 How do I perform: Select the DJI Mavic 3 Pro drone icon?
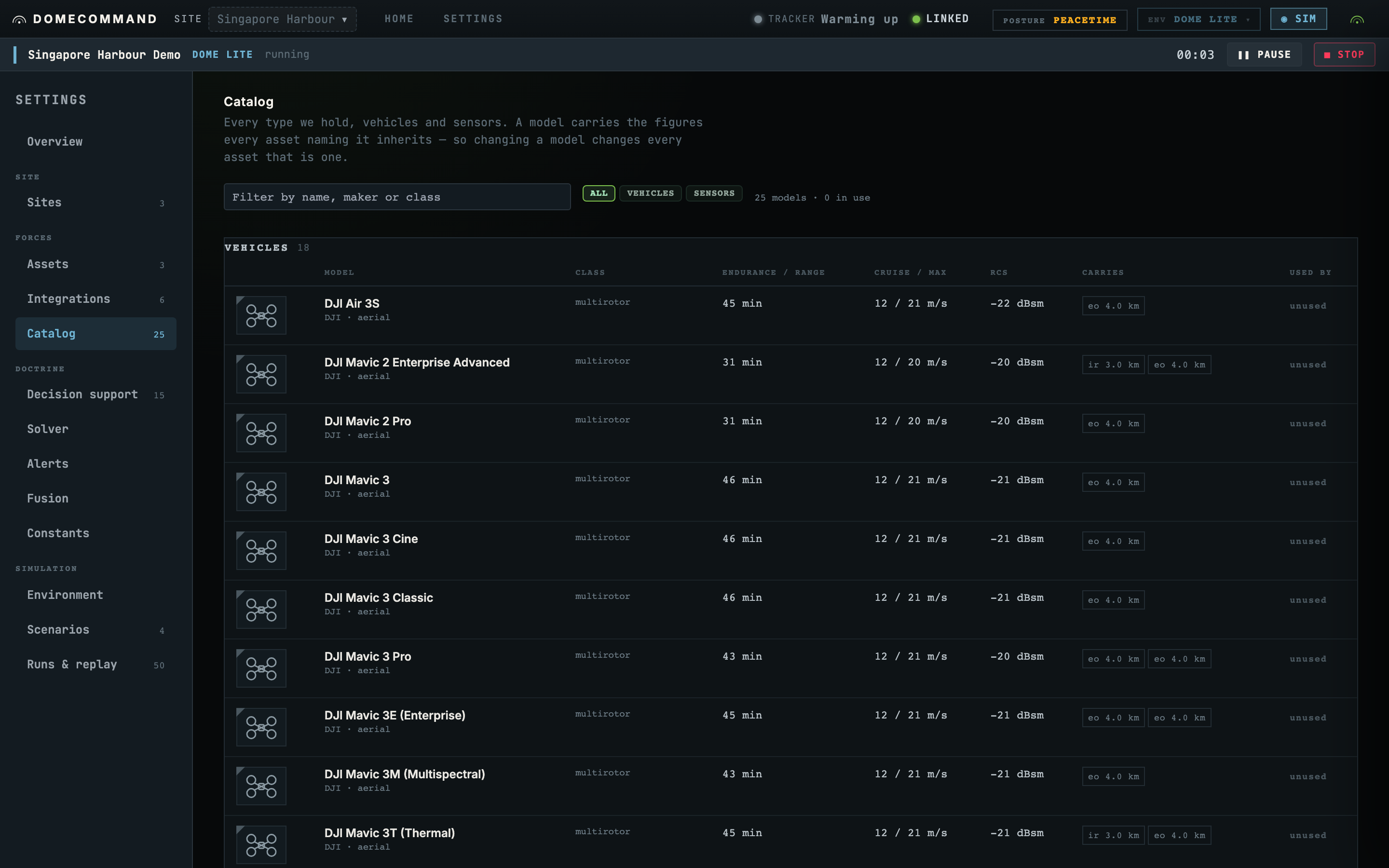click(261, 668)
